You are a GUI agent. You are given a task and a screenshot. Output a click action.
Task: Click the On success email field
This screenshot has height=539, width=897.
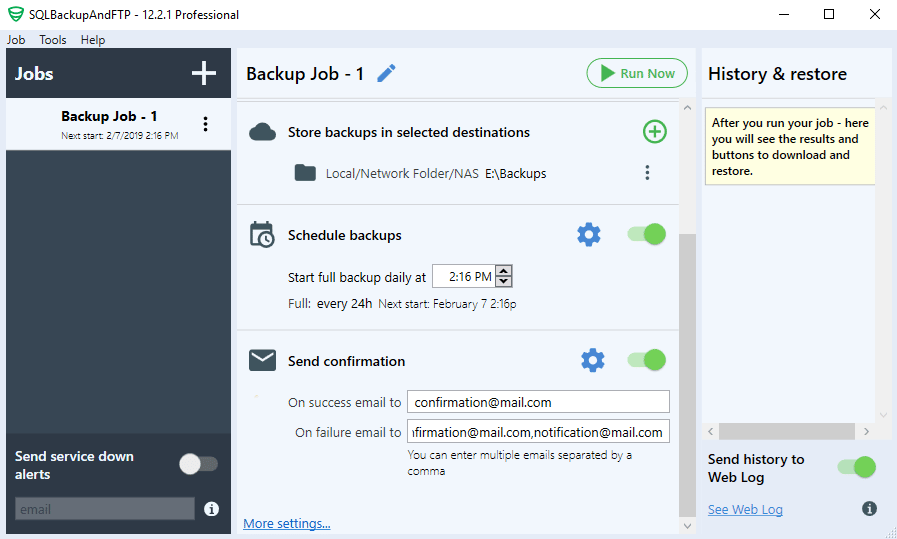point(538,402)
